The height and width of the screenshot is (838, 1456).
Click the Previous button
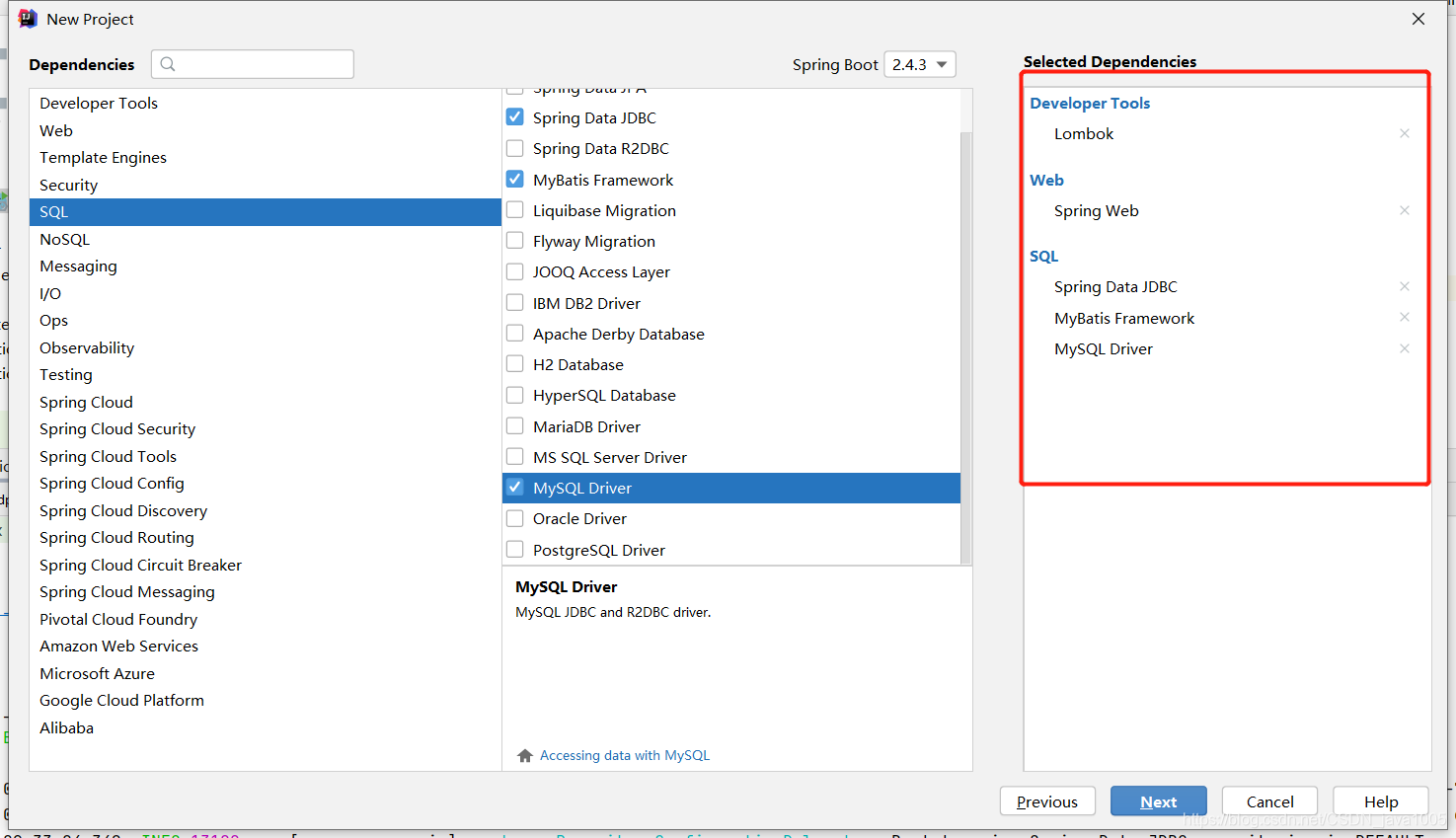coord(1047,801)
